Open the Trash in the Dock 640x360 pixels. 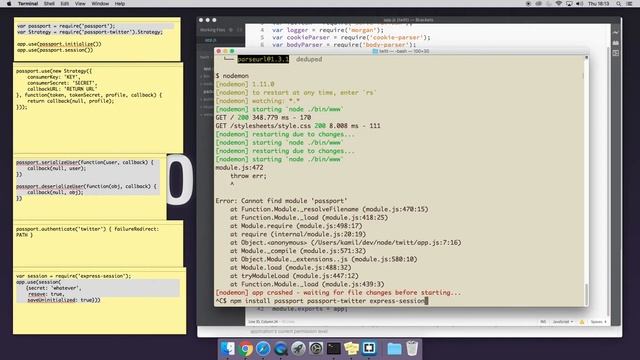412,349
